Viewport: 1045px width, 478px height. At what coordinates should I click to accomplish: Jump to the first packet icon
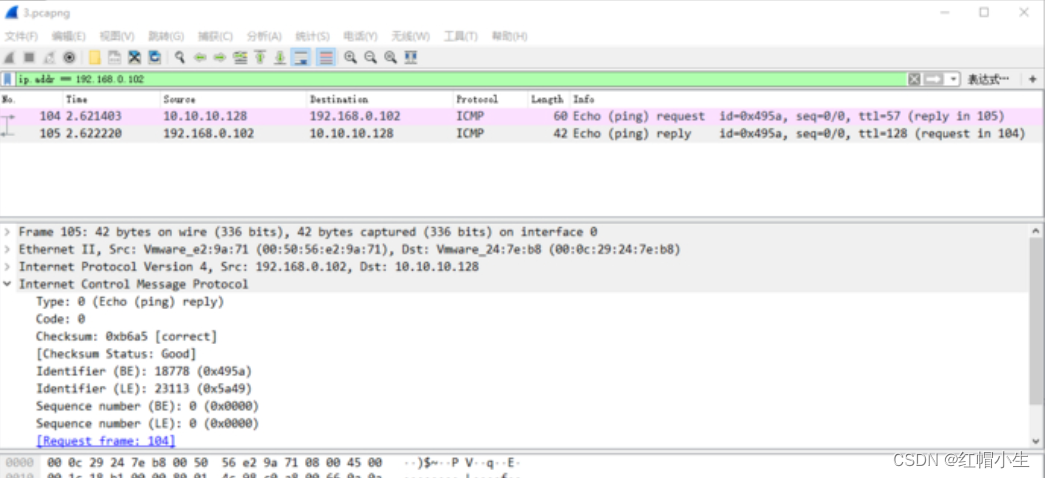[260, 57]
